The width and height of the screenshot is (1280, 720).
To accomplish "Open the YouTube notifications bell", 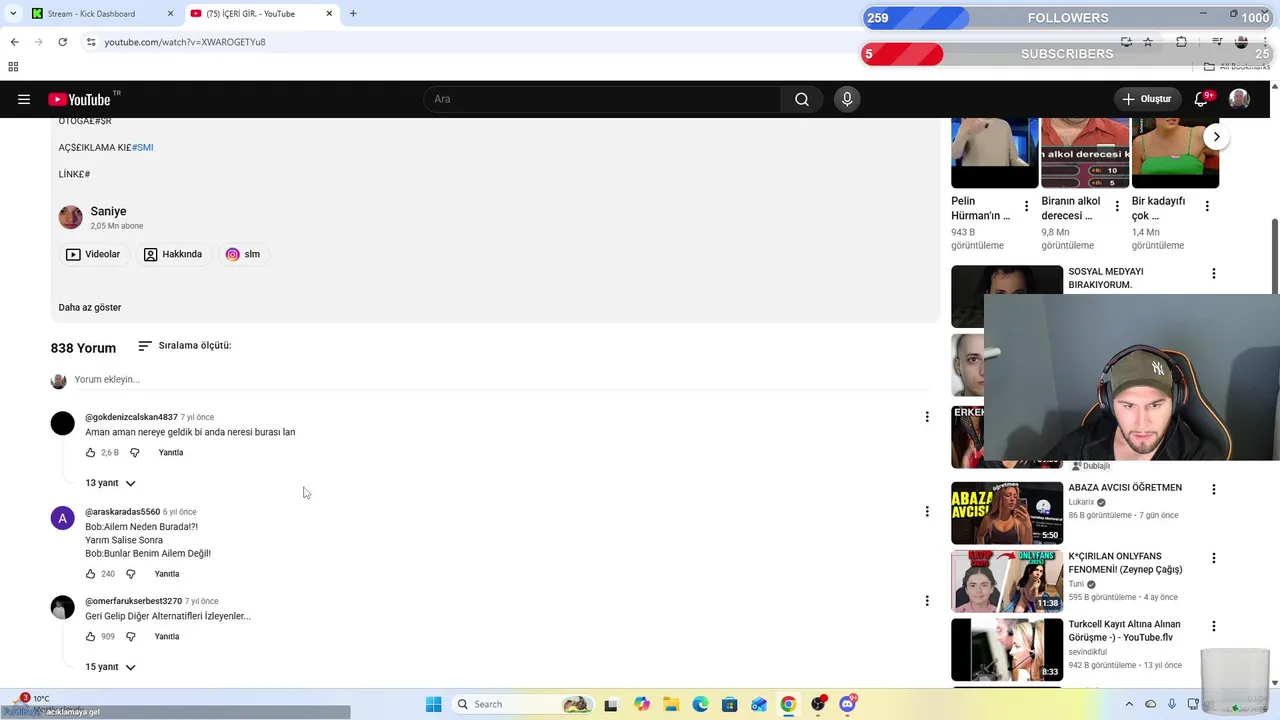I will pos(1203,99).
